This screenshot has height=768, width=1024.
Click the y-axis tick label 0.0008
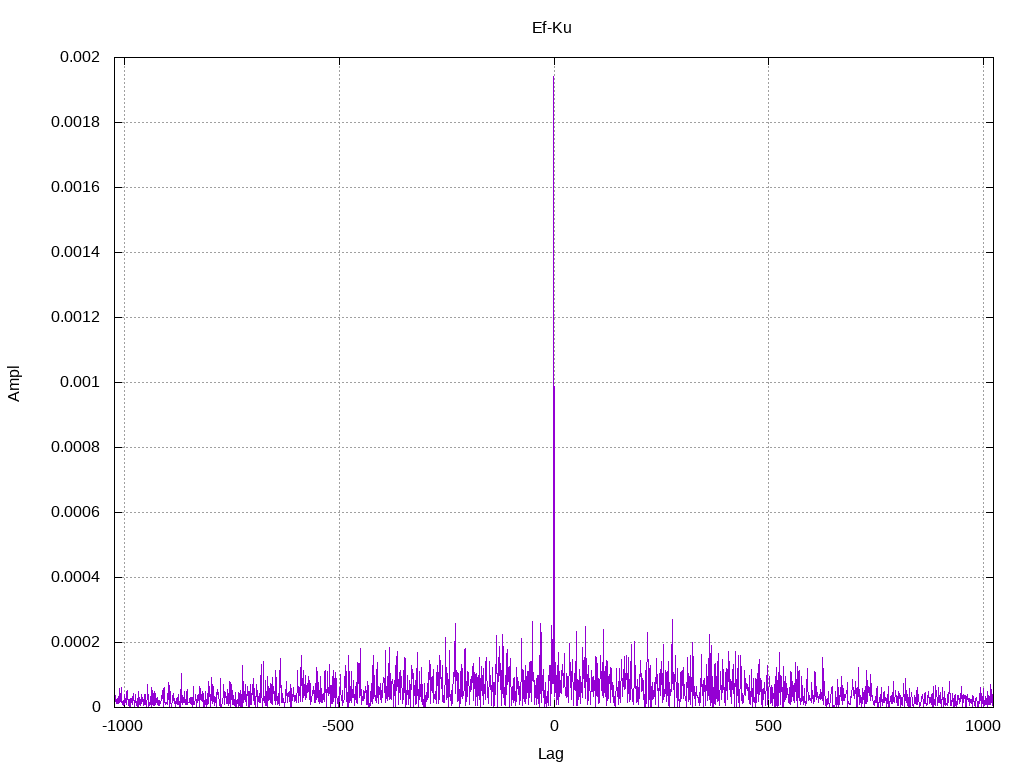(x=76, y=447)
